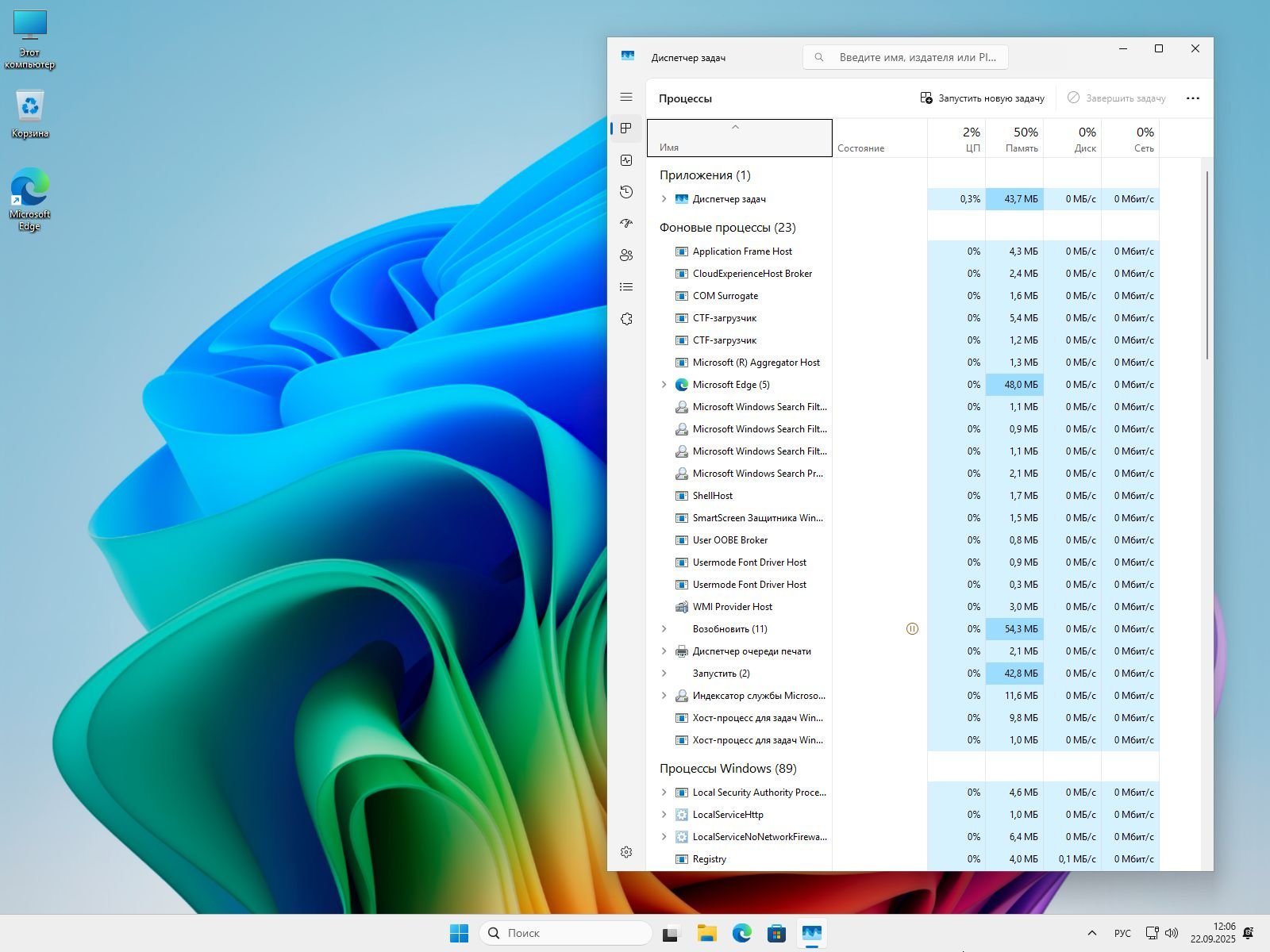The width and height of the screenshot is (1270, 952).
Task: Open Task Manager settings gear
Action: [626, 852]
